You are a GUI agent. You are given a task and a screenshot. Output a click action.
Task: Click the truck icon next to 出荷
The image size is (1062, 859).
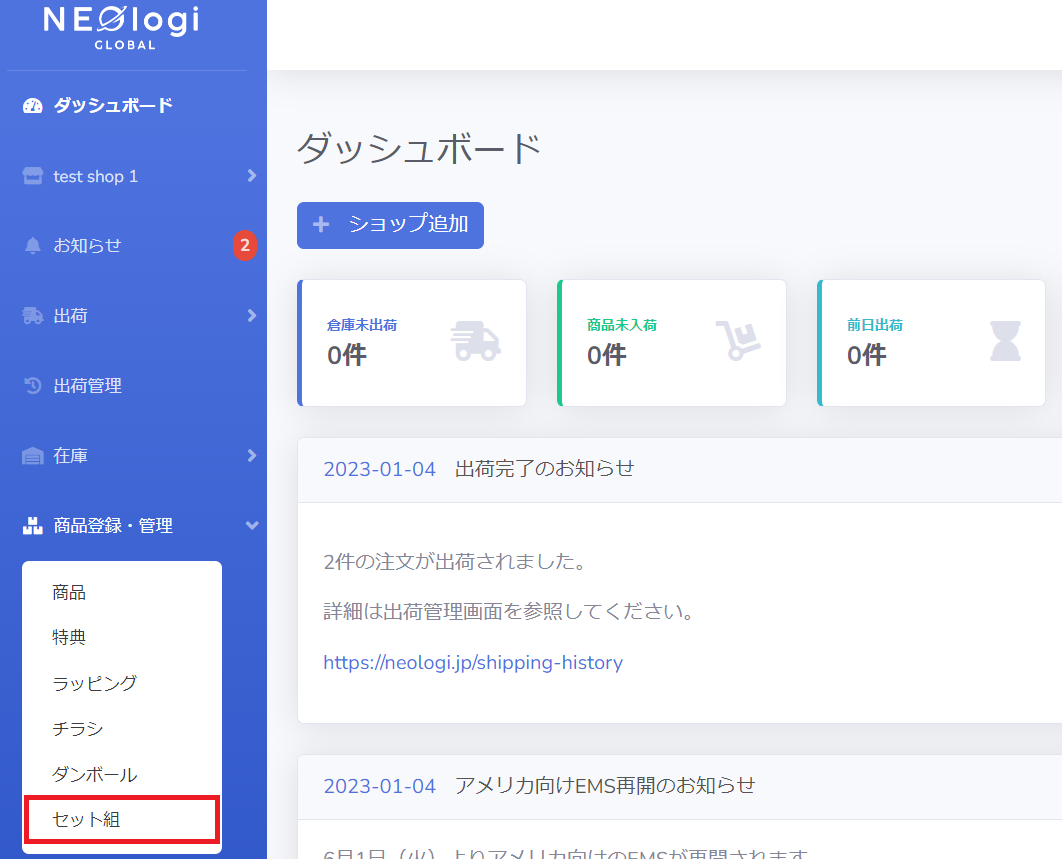point(33,316)
